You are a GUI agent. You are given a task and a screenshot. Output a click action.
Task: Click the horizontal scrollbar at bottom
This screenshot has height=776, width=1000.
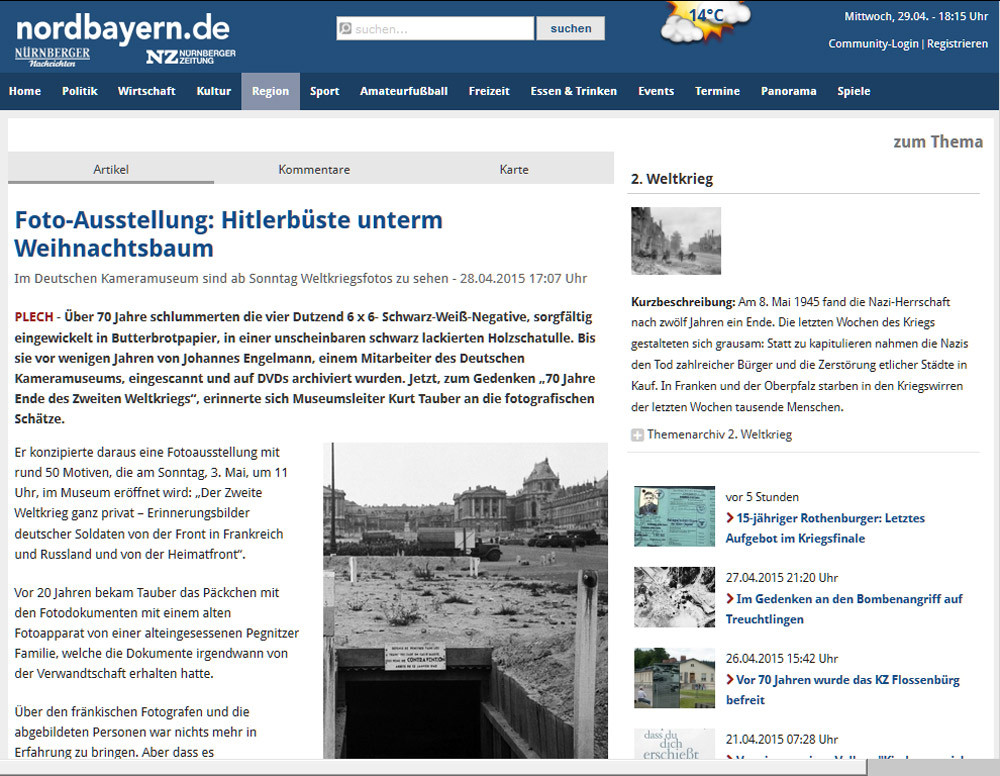click(x=434, y=768)
